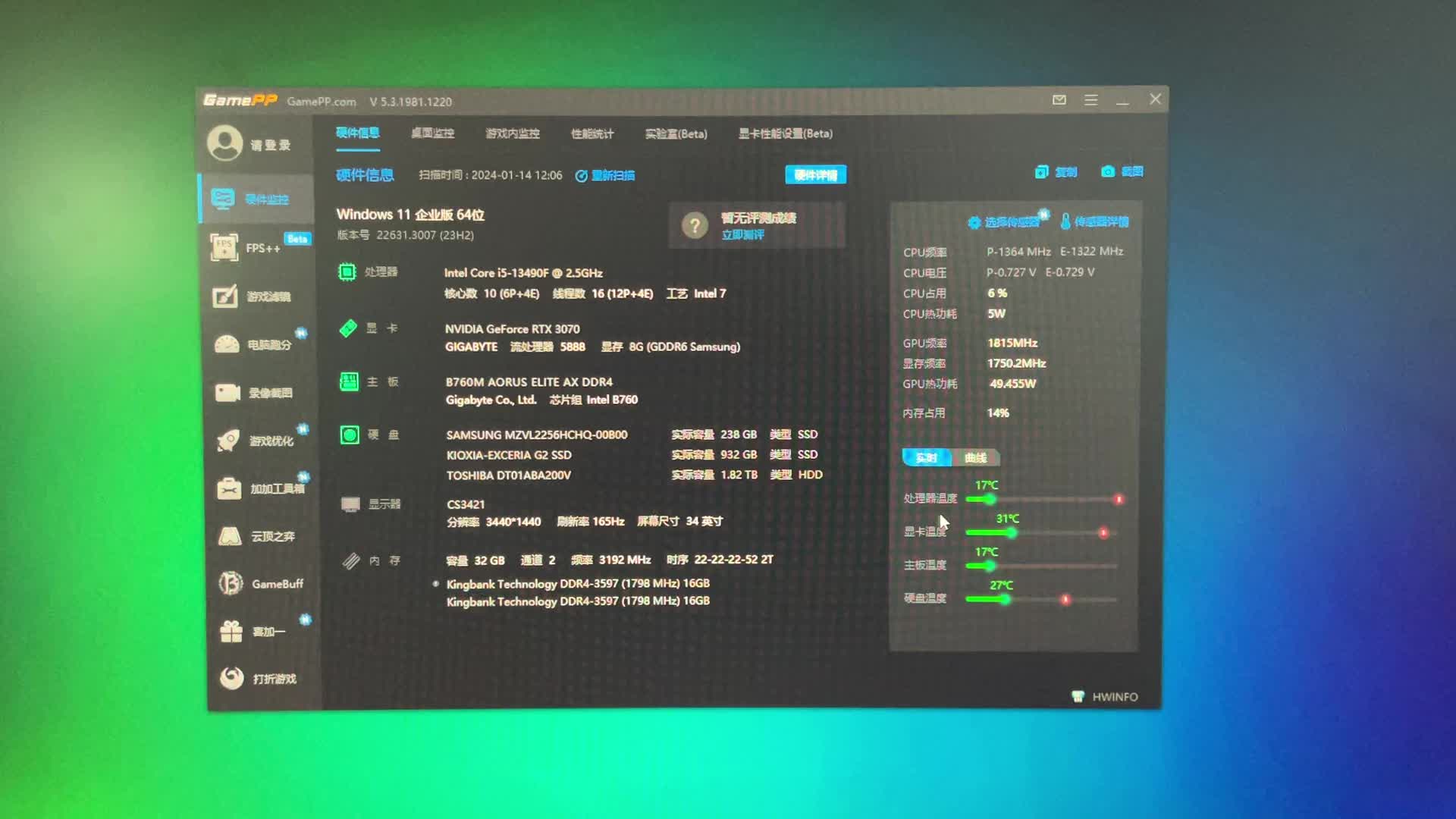This screenshot has height=819, width=1456.
Task: Click the monitor 显示器 icon
Action: tap(350, 504)
